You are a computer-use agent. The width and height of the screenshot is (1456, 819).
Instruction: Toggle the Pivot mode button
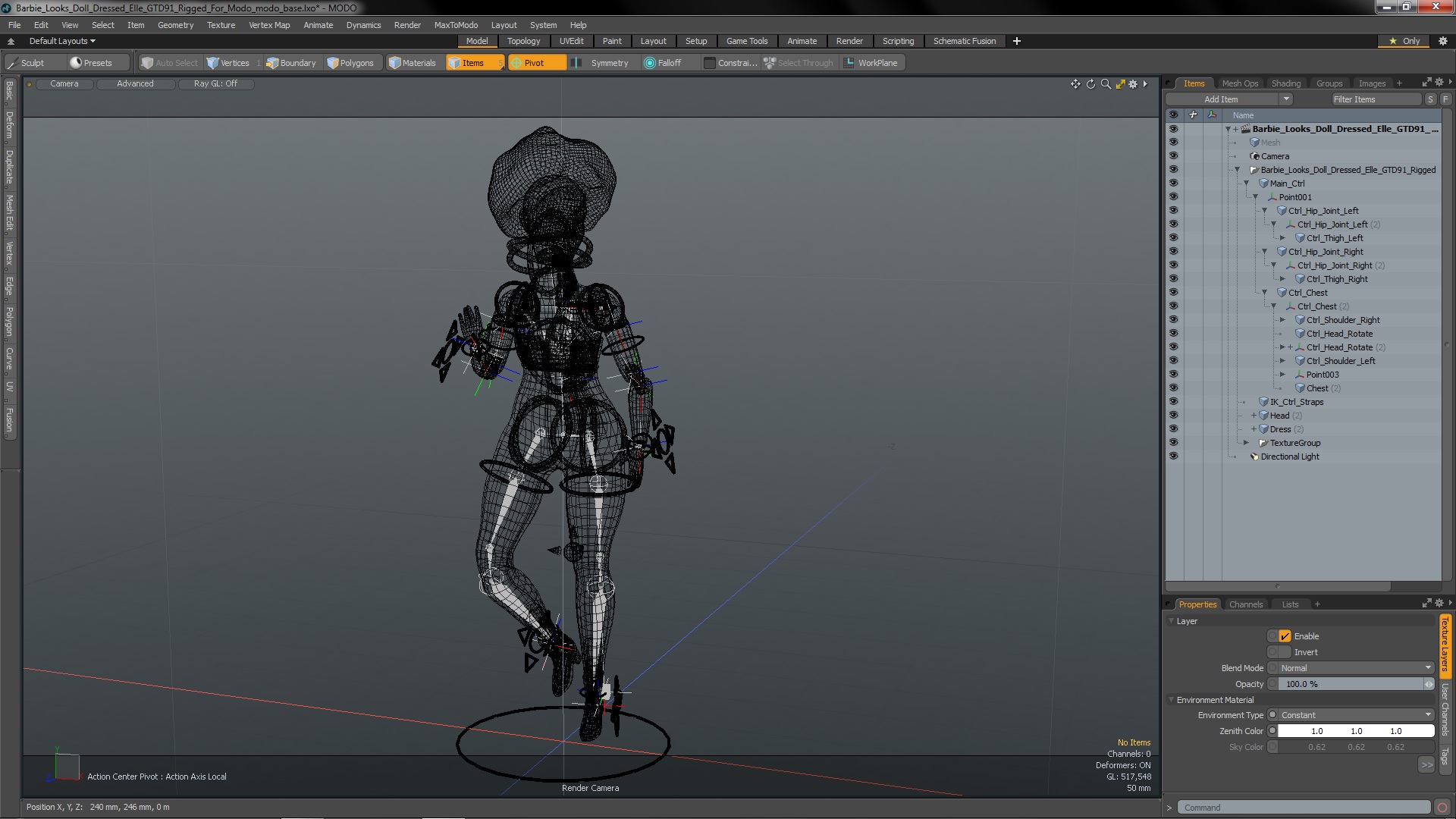pos(537,63)
